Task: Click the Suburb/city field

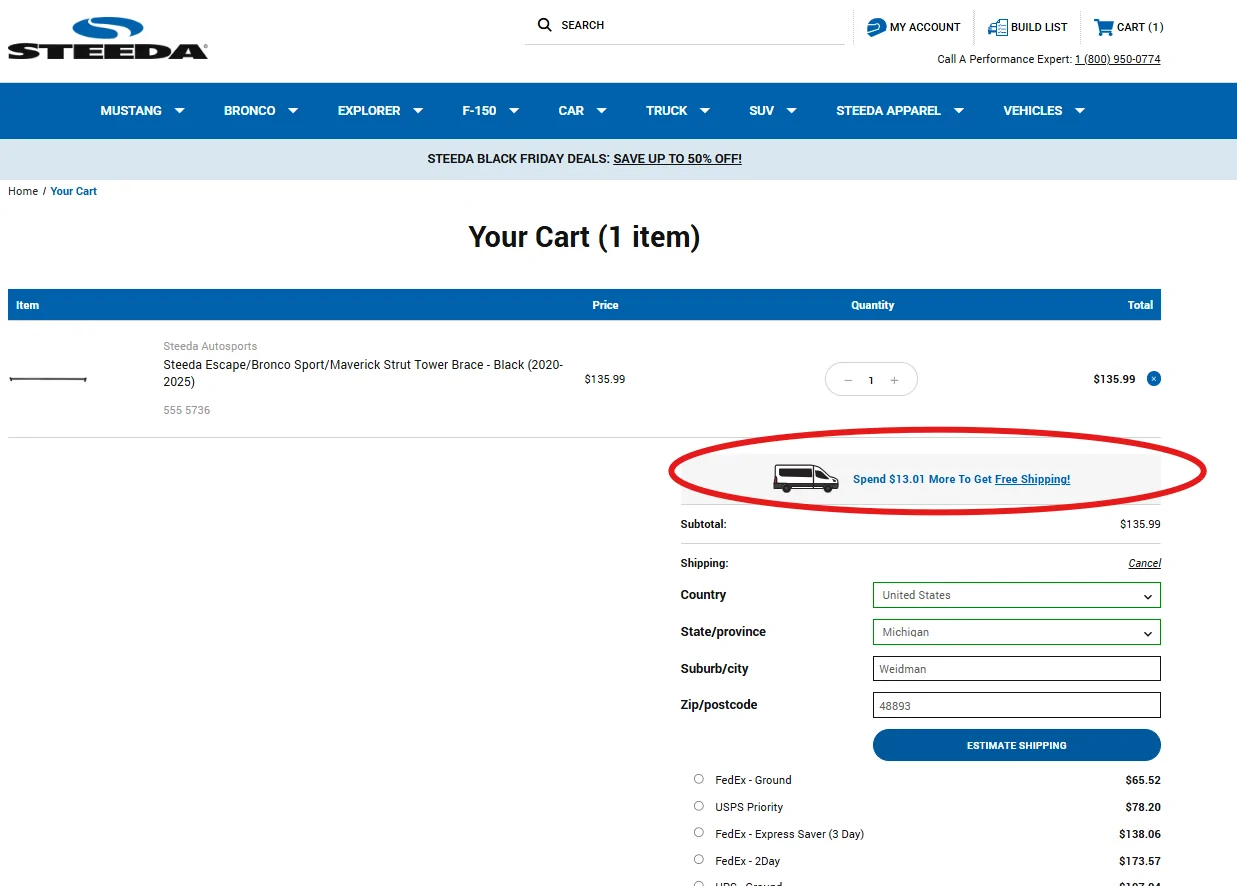Action: click(1016, 669)
